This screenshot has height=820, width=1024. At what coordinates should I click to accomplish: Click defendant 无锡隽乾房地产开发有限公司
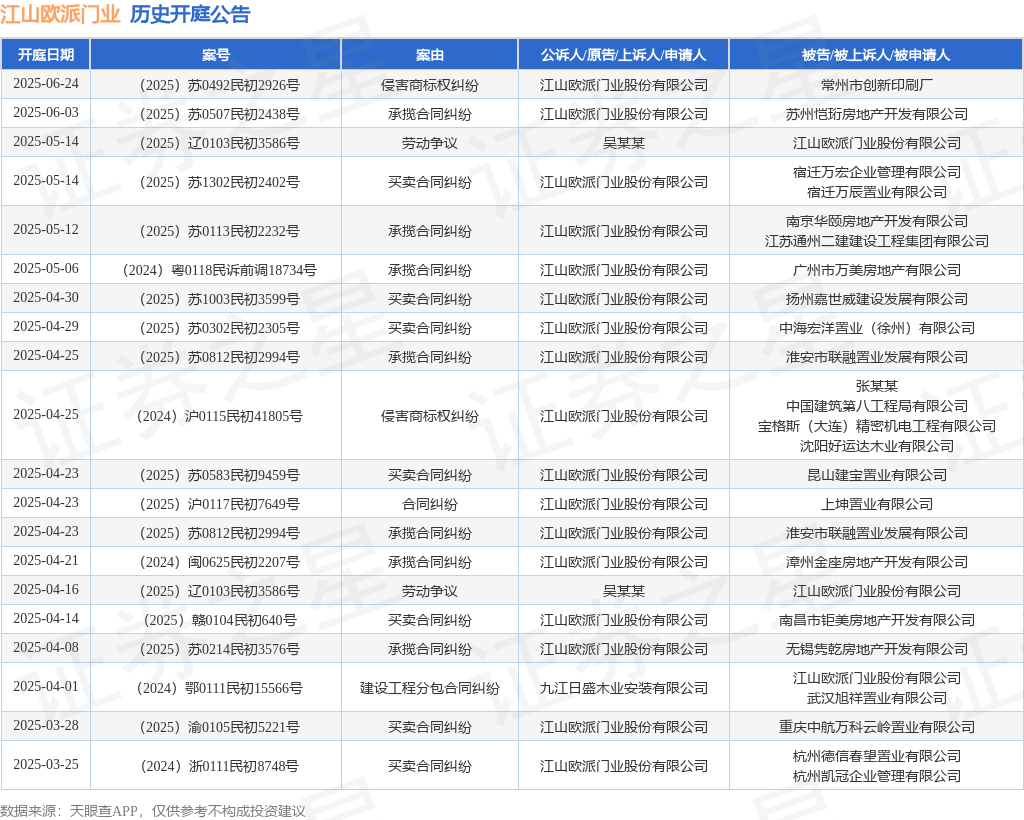coord(876,649)
